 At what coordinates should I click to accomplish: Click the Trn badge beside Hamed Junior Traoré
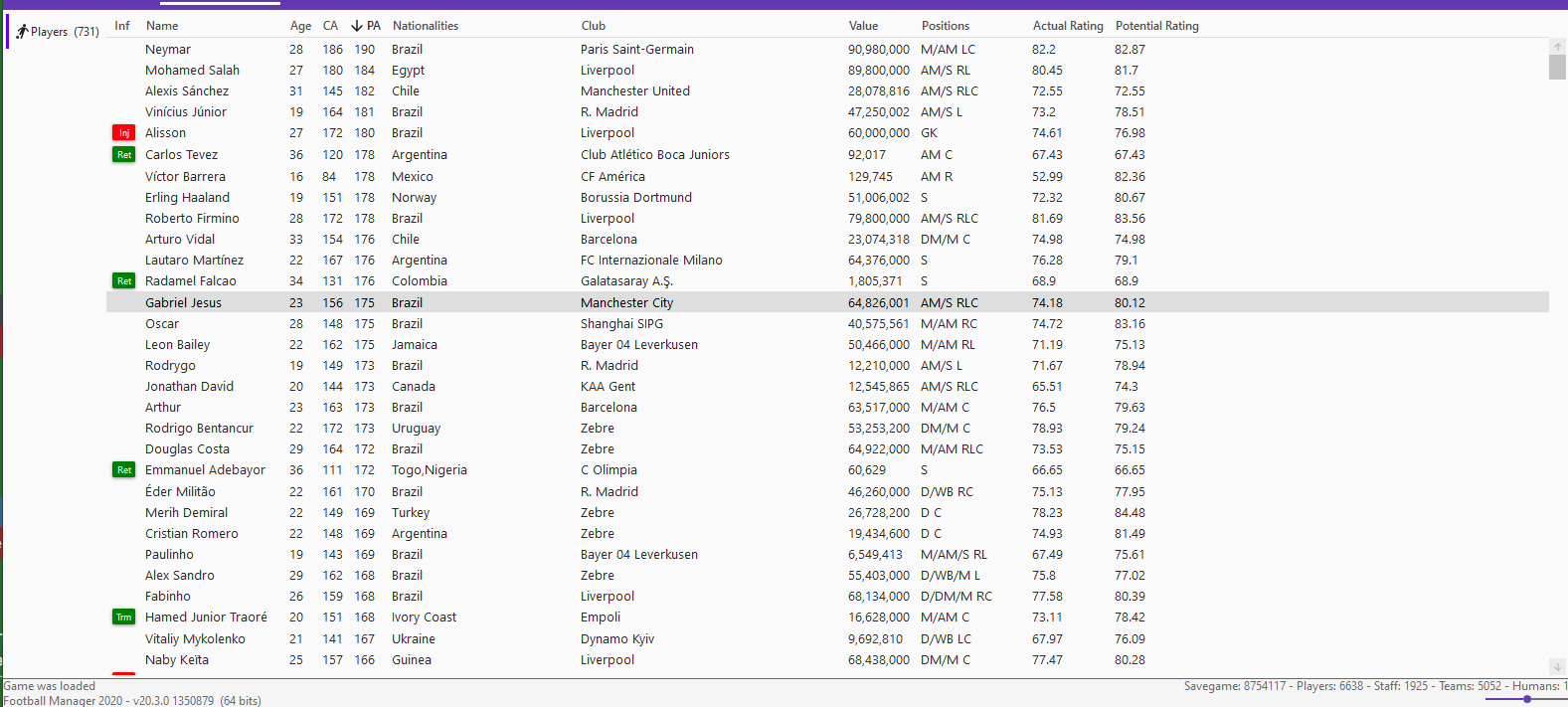pos(123,618)
